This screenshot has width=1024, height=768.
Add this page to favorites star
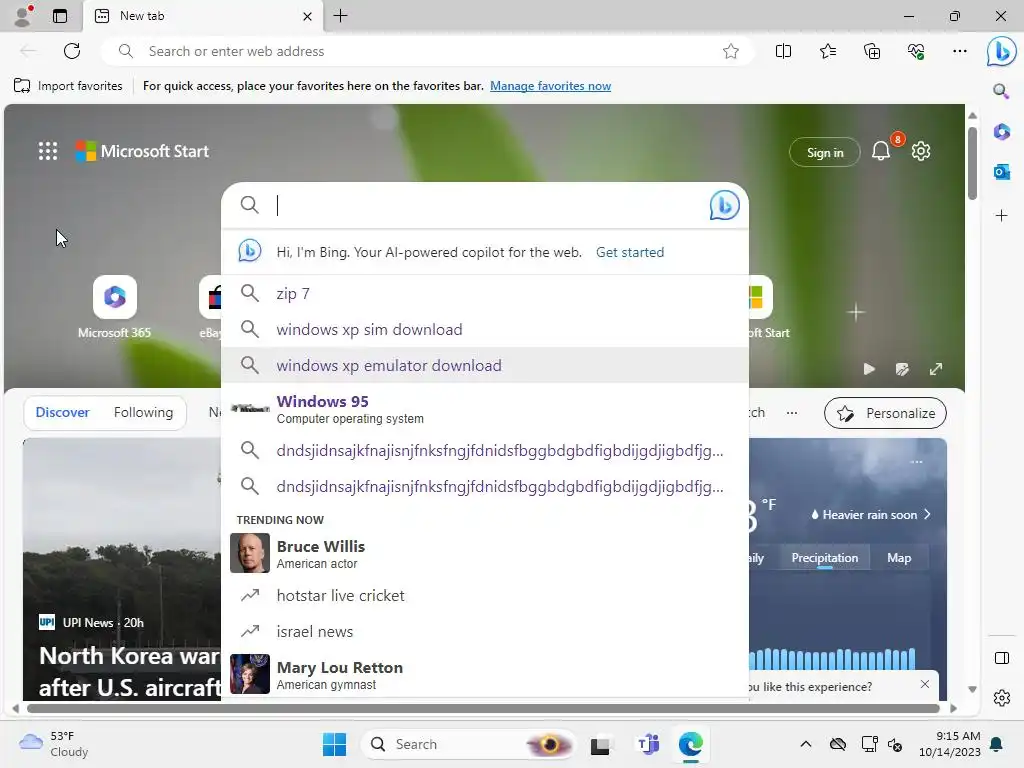731,51
